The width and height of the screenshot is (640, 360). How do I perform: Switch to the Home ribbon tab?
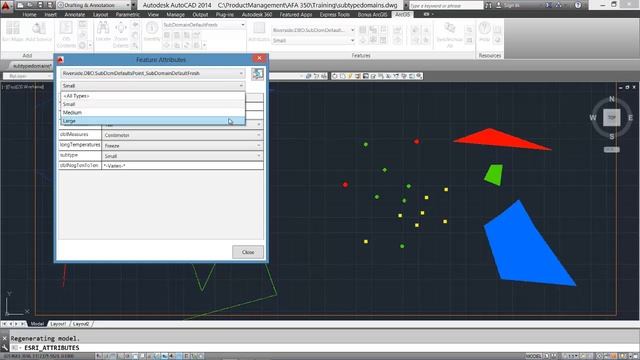(29, 14)
